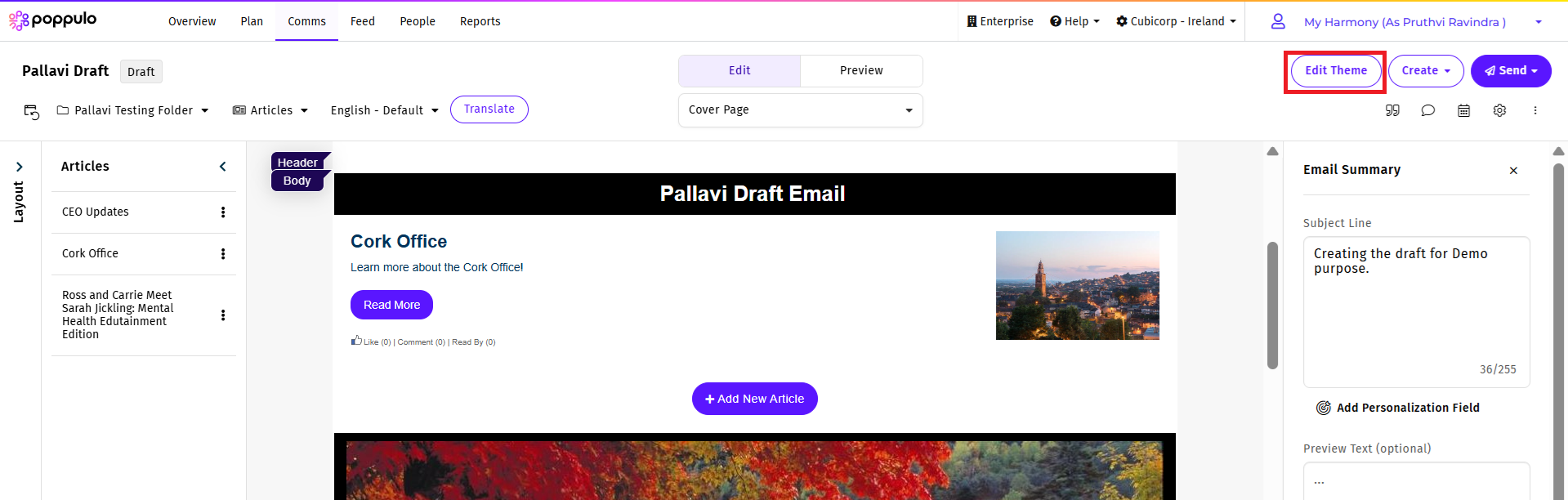Open options menu for CEO Updates article
1568x500 pixels.
(x=223, y=212)
